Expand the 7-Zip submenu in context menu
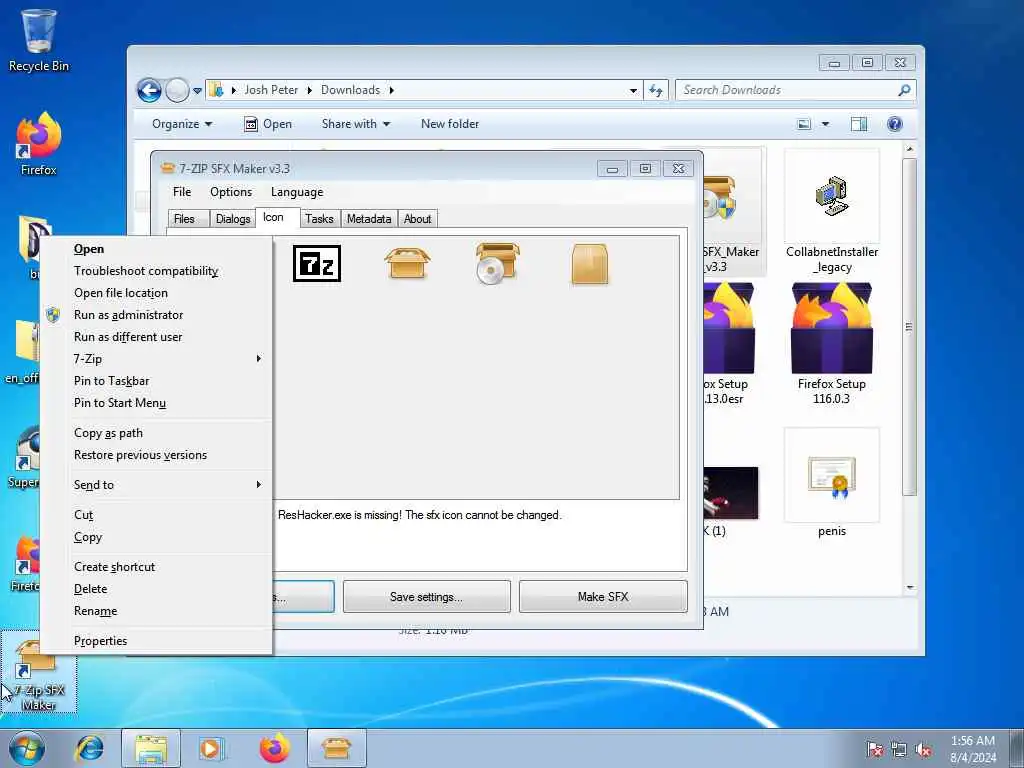1024x768 pixels. (156, 359)
